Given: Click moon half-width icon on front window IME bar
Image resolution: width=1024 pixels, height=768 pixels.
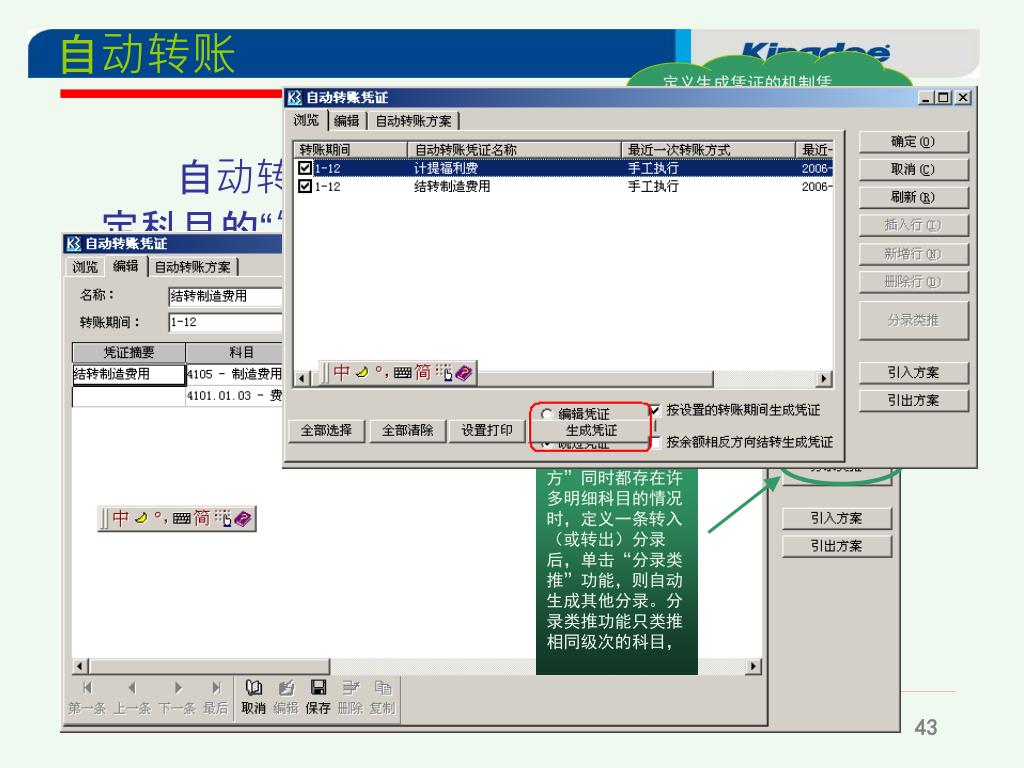Looking at the screenshot, I should 362,373.
